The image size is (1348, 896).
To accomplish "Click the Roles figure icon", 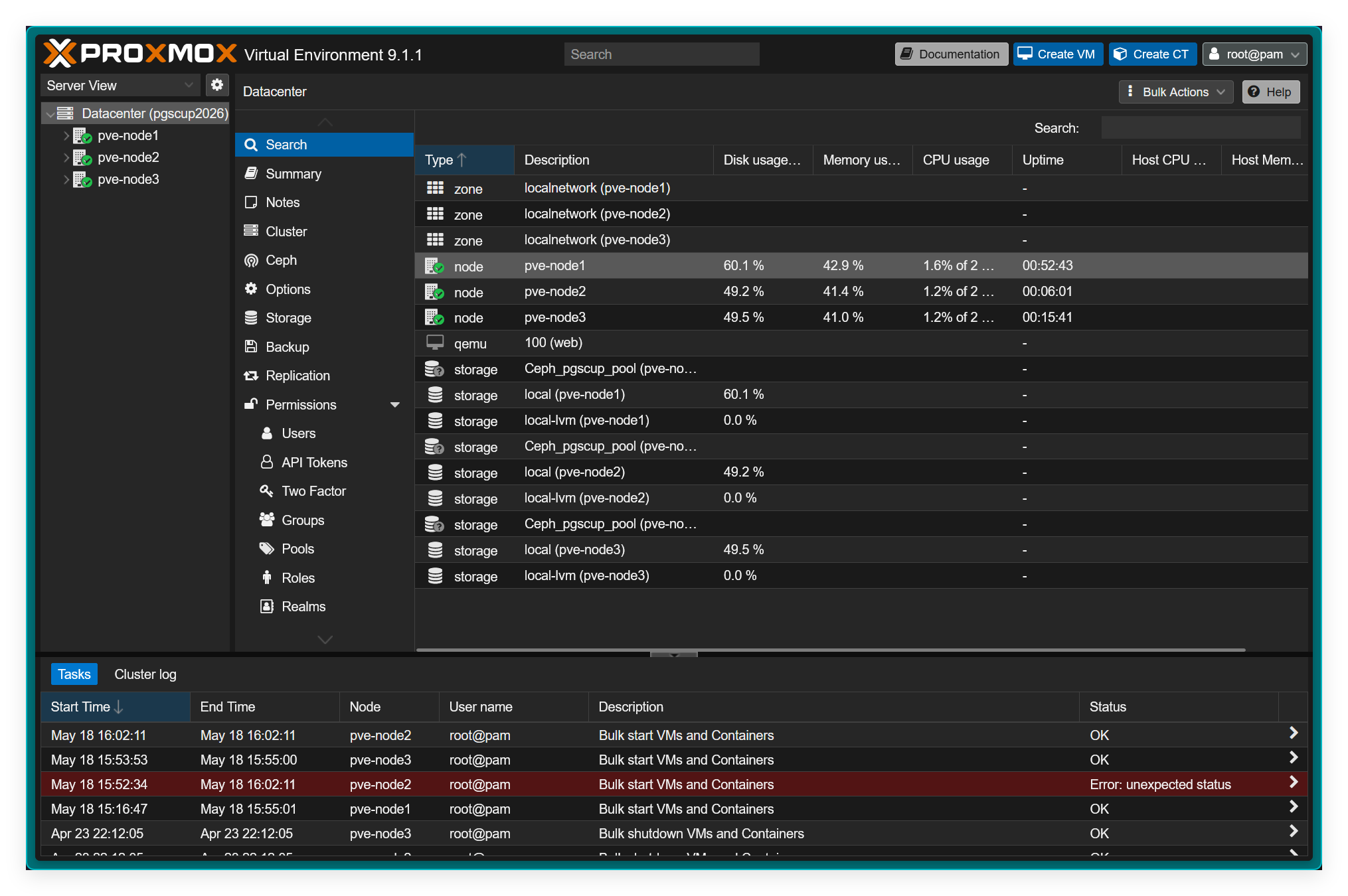I will click(267, 577).
